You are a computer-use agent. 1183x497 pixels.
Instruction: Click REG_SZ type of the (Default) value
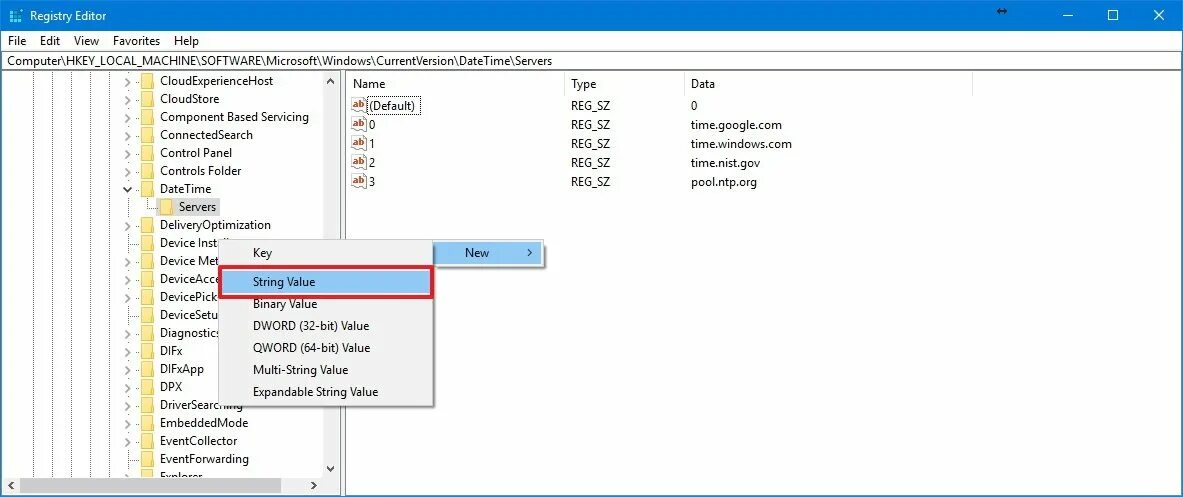pos(590,106)
